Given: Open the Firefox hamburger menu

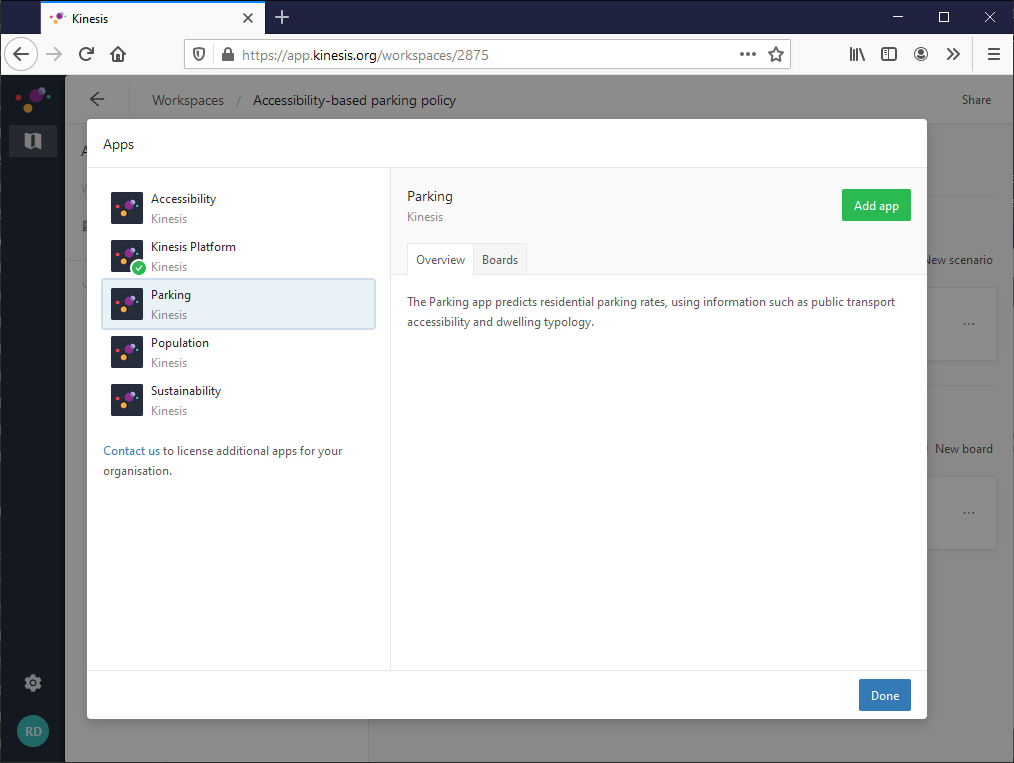Looking at the screenshot, I should pos(994,54).
